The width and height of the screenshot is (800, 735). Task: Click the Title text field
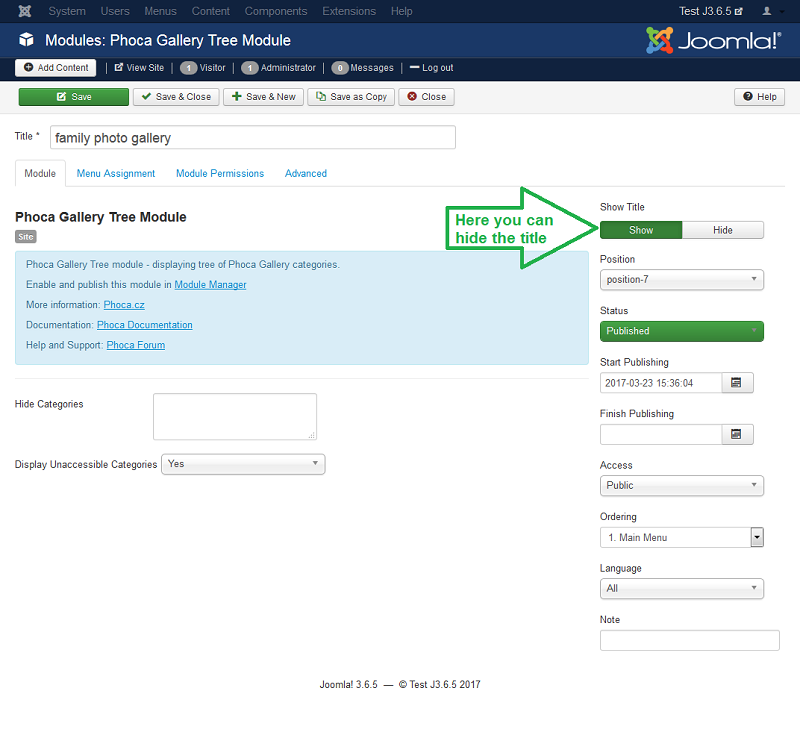(x=252, y=137)
